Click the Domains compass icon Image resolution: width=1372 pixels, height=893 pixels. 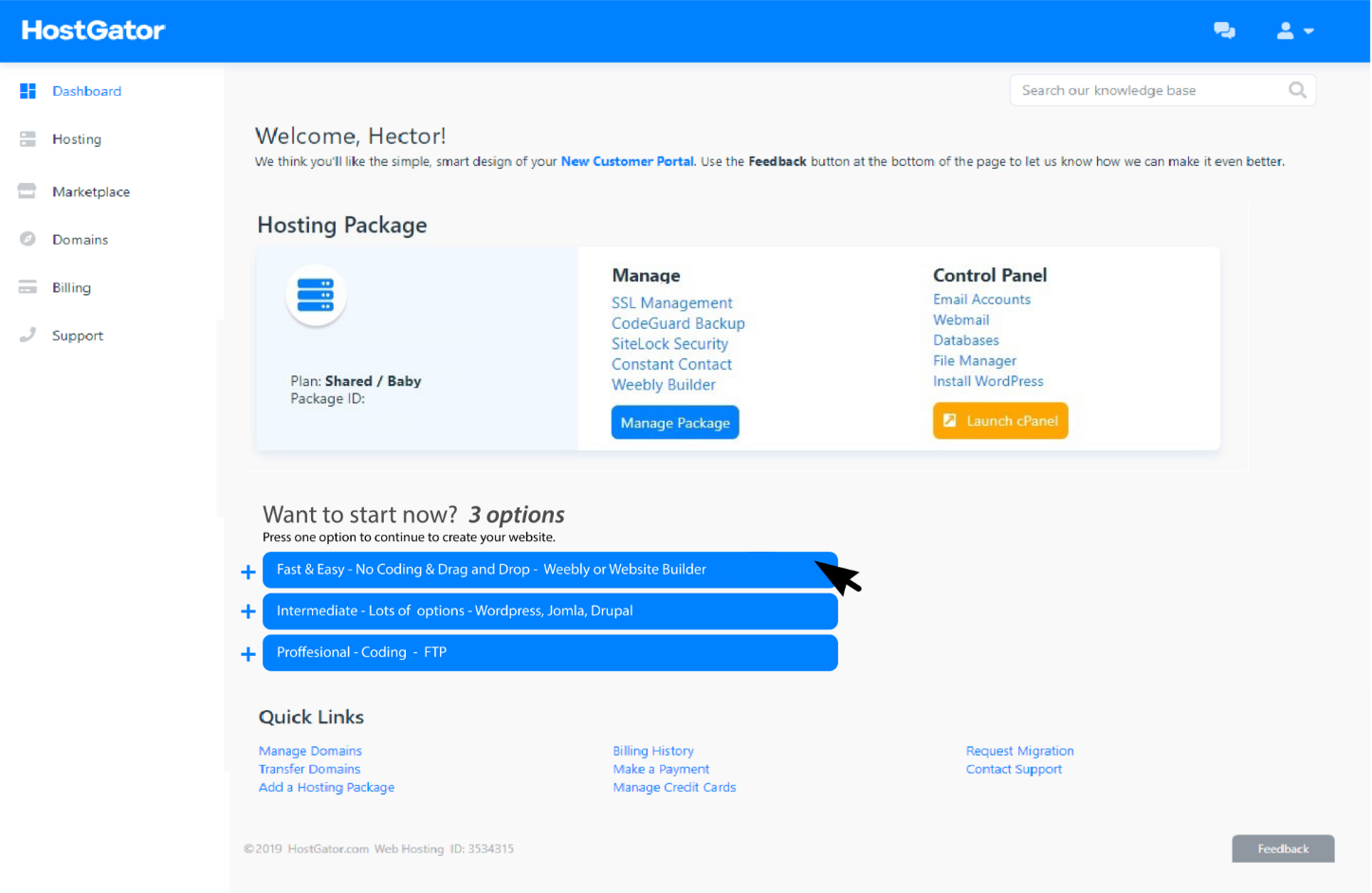click(x=27, y=239)
